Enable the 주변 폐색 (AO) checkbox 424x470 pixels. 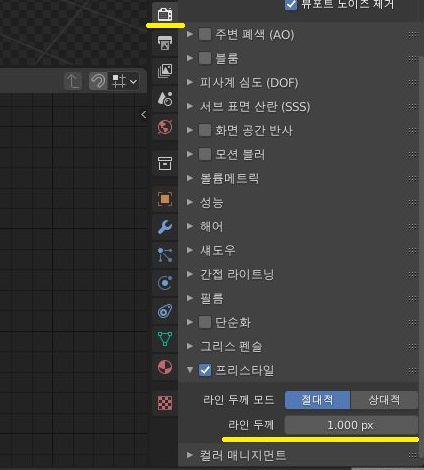(205, 34)
